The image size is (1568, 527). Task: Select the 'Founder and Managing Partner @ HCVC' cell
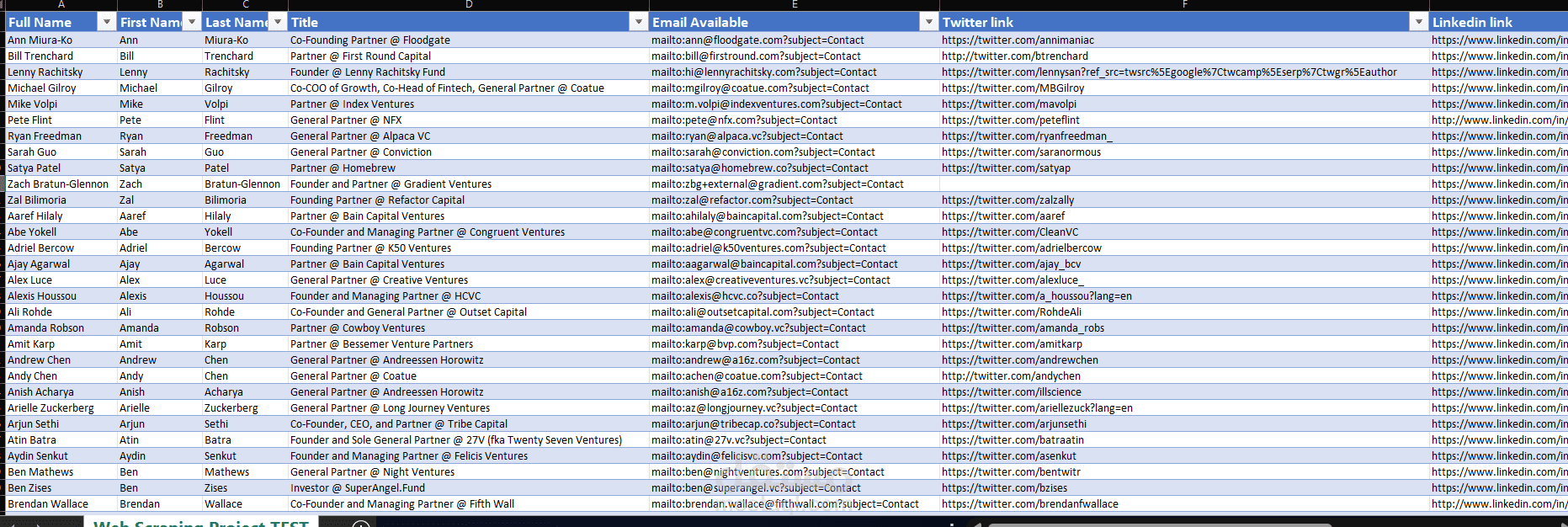click(x=468, y=295)
